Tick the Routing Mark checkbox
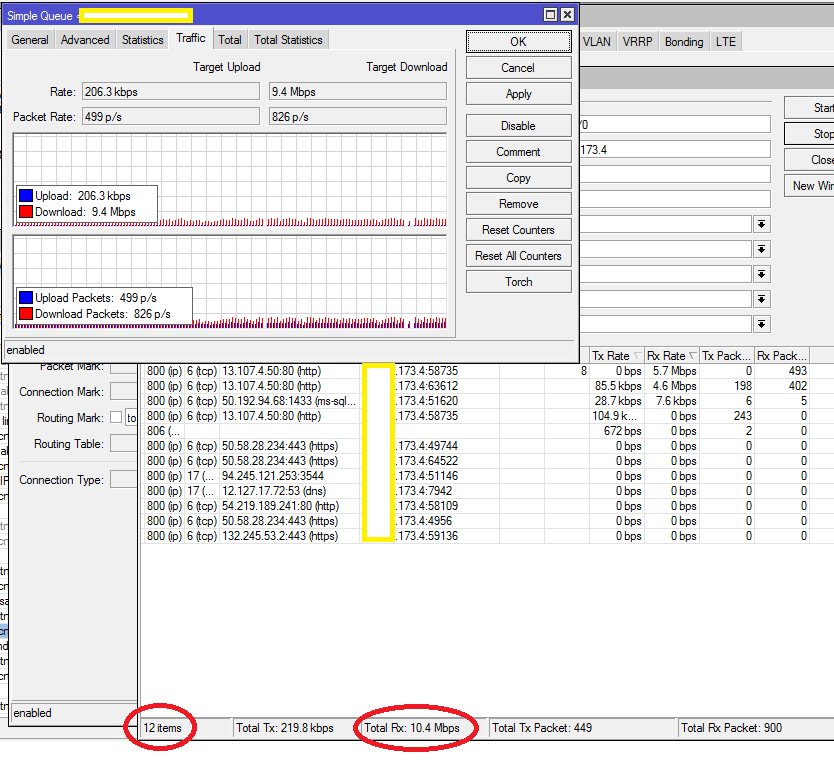This screenshot has height=760, width=834. click(x=116, y=418)
